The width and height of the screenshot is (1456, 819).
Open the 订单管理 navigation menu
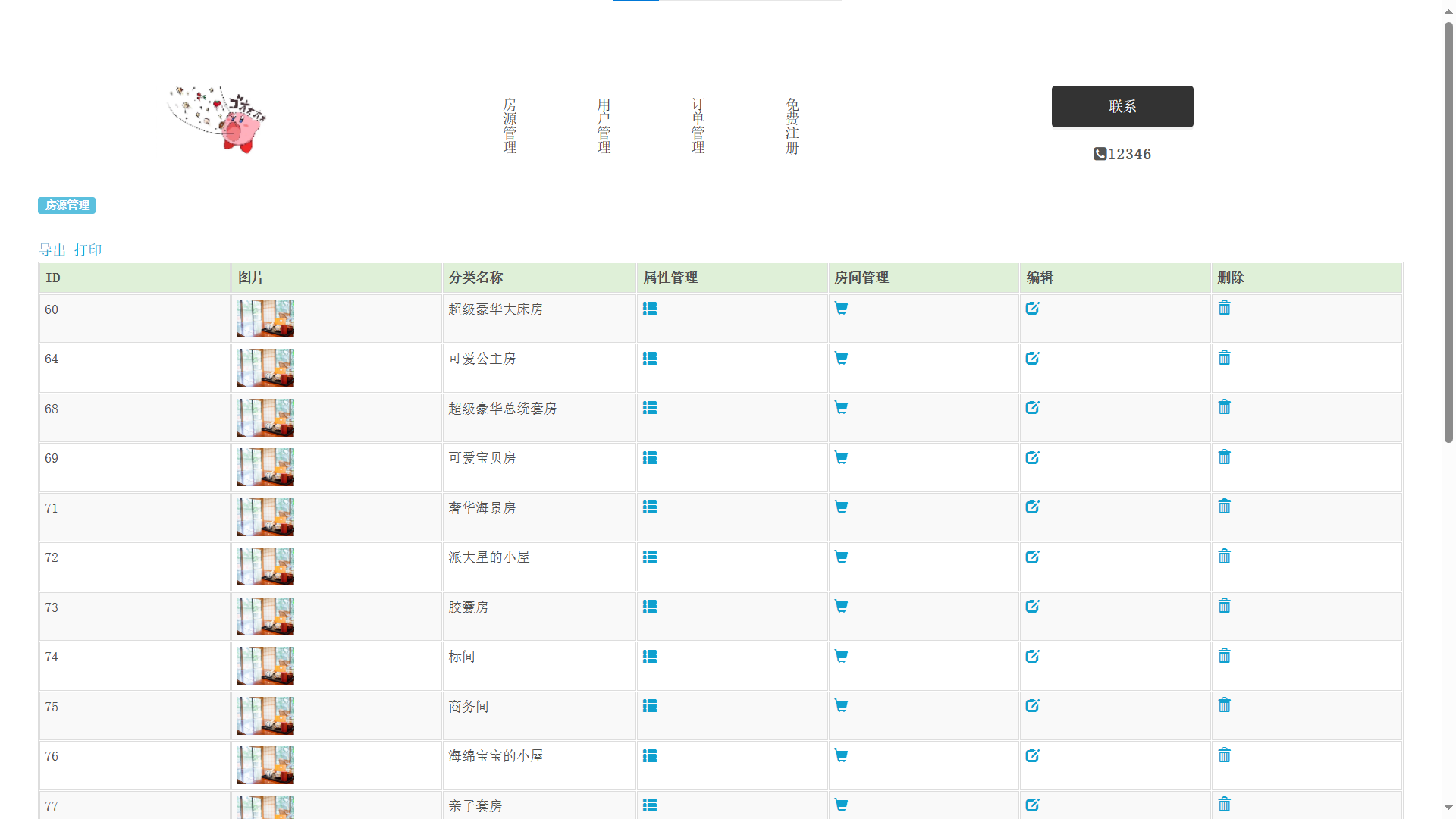point(698,126)
